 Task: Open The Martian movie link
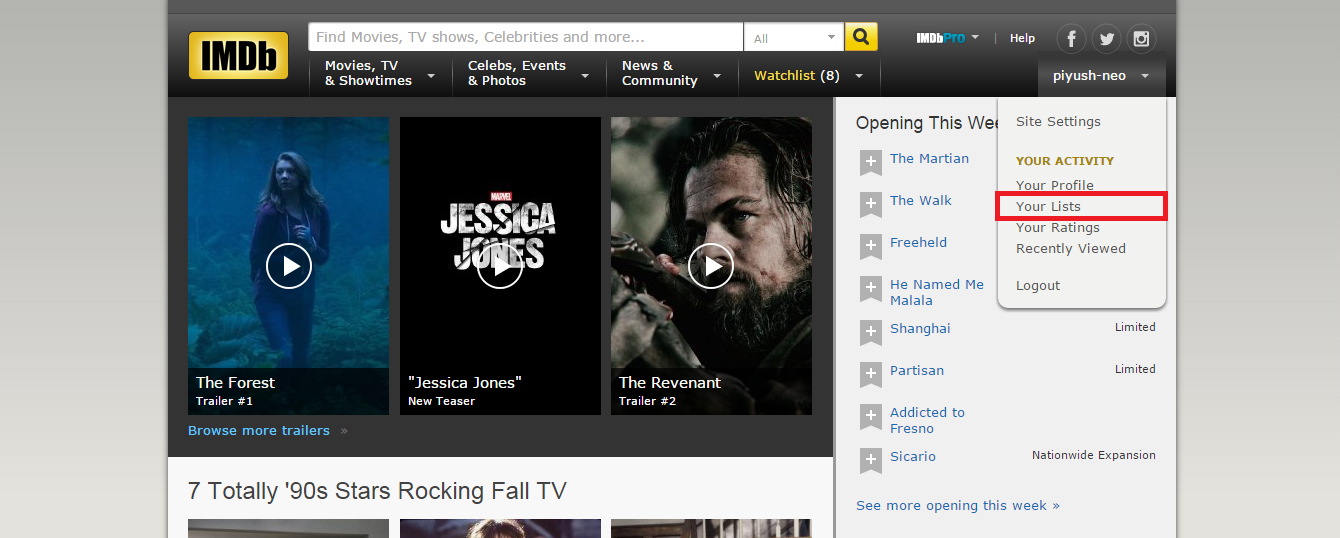coord(929,159)
